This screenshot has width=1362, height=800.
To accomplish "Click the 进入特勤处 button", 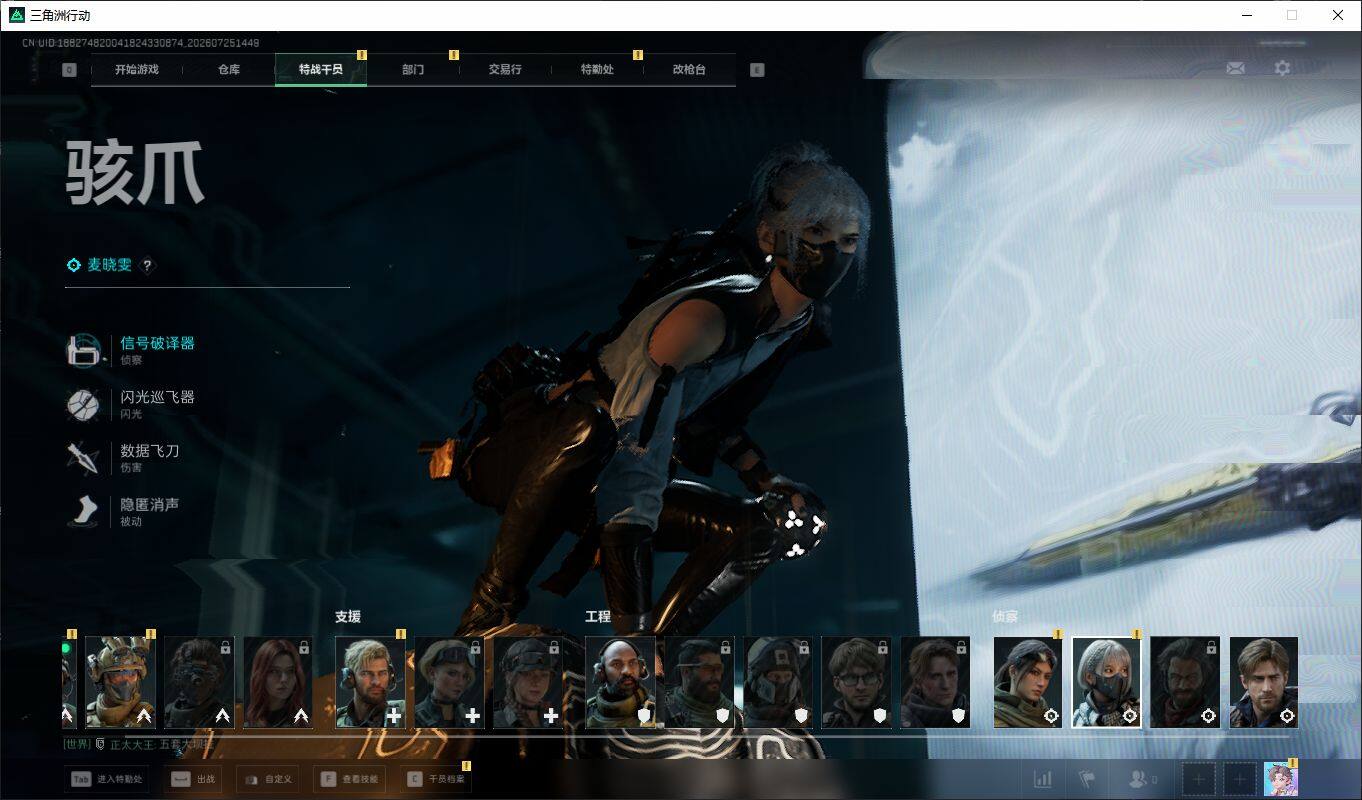I will pyautogui.click(x=106, y=779).
